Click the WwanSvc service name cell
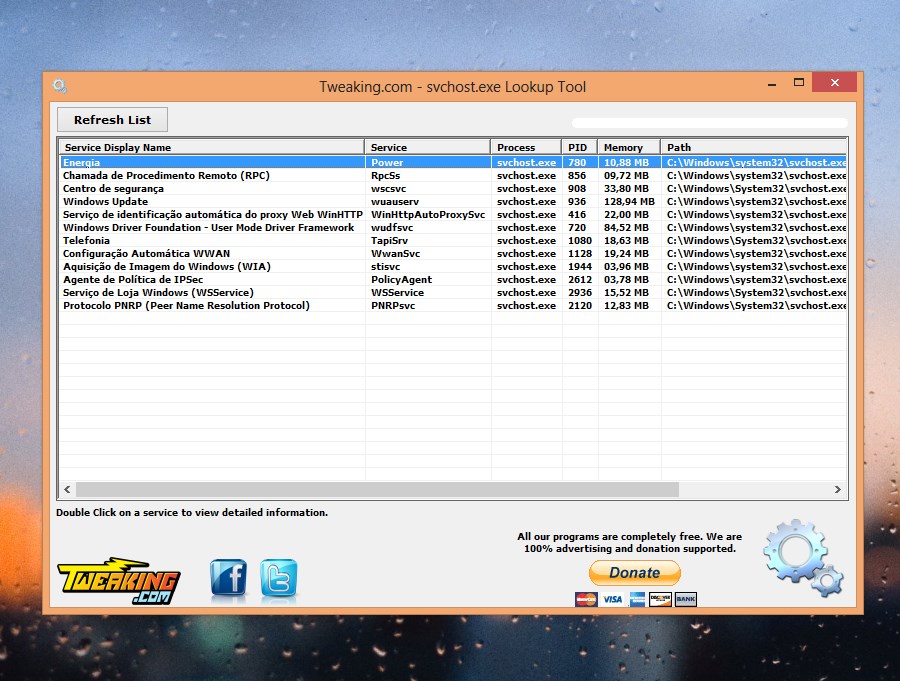Screen dimensions: 900x681 click(x=395, y=254)
